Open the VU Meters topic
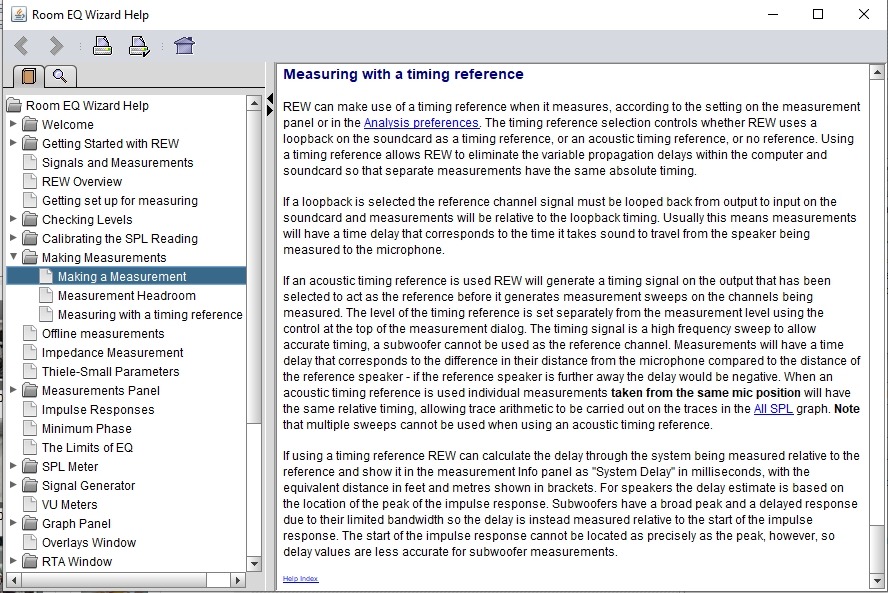 tap(70, 504)
